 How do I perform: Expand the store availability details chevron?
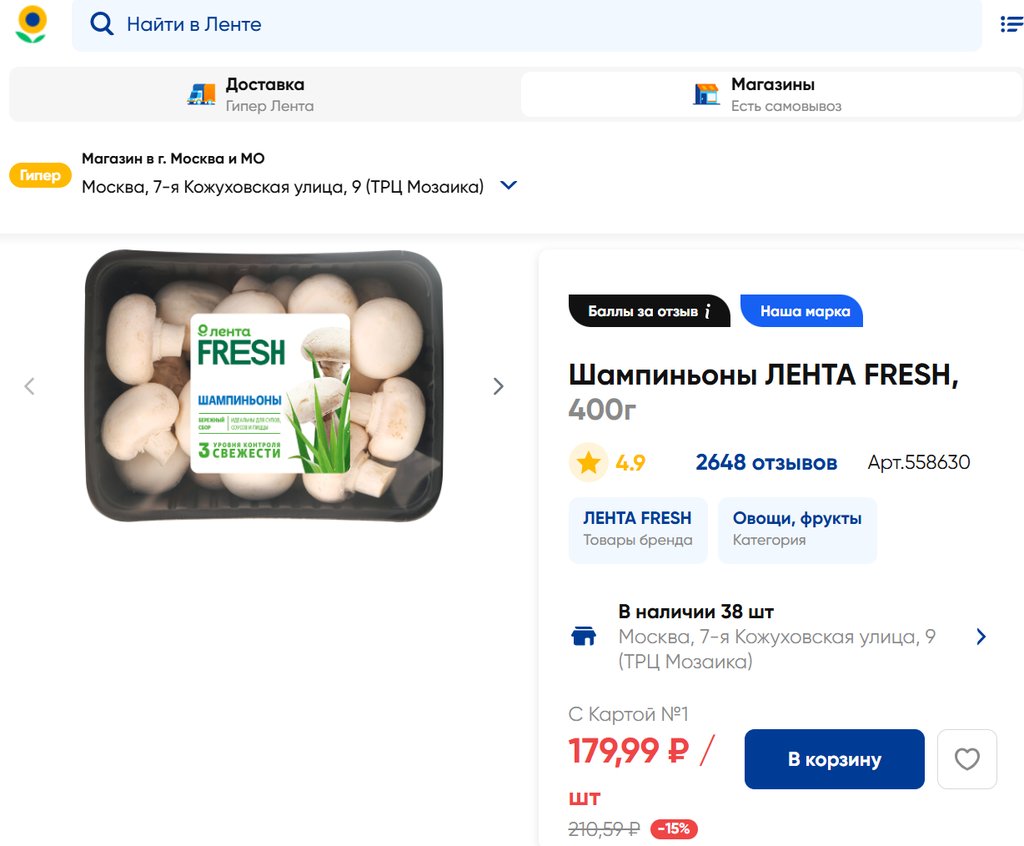click(980, 637)
